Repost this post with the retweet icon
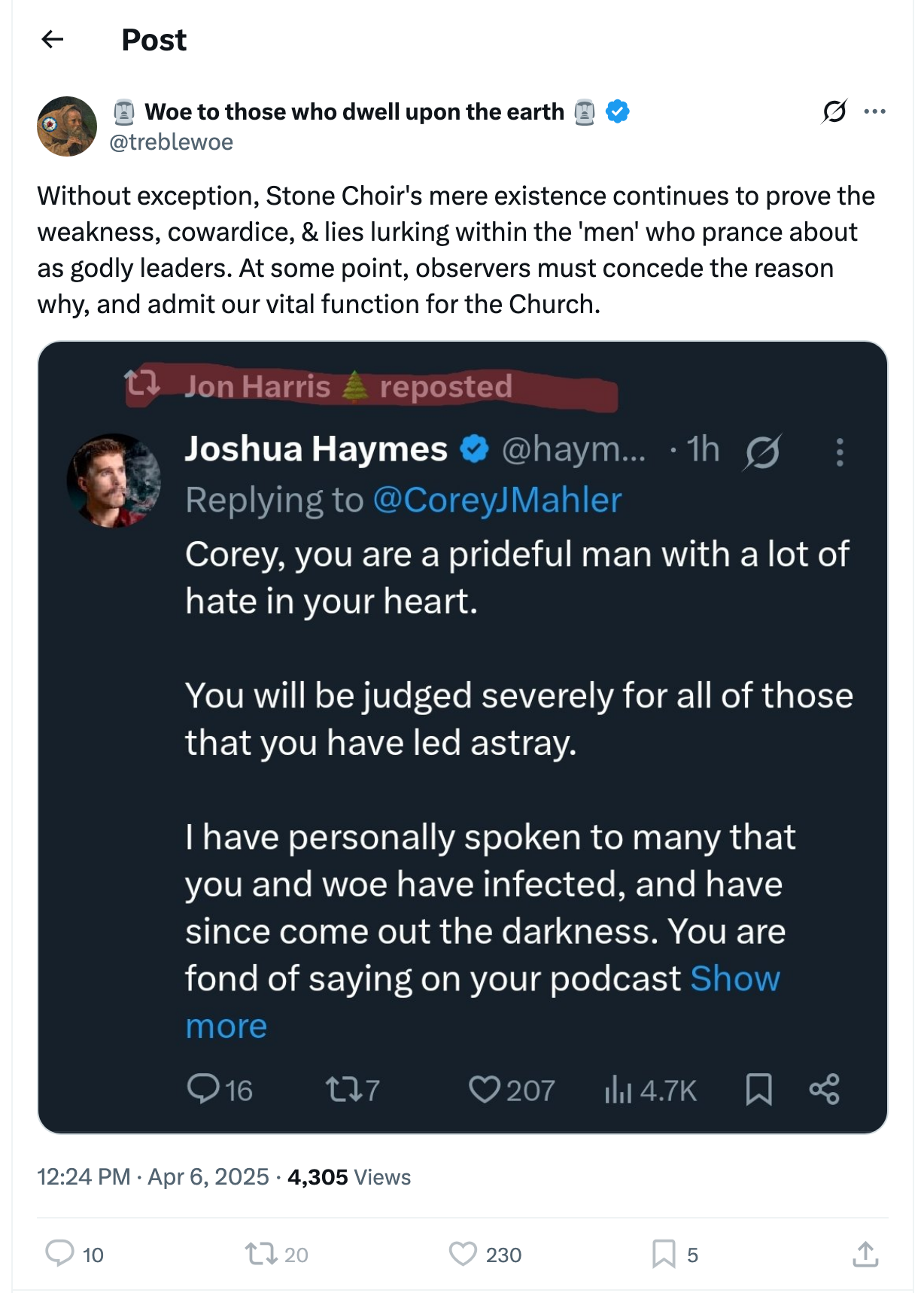This screenshot has width=924, height=1293. [x=260, y=1254]
